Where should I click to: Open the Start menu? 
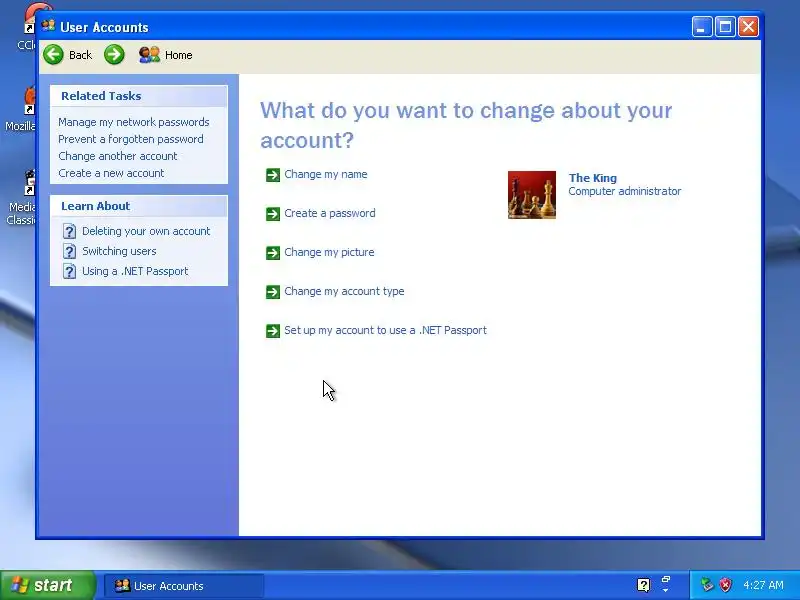[x=47, y=585]
